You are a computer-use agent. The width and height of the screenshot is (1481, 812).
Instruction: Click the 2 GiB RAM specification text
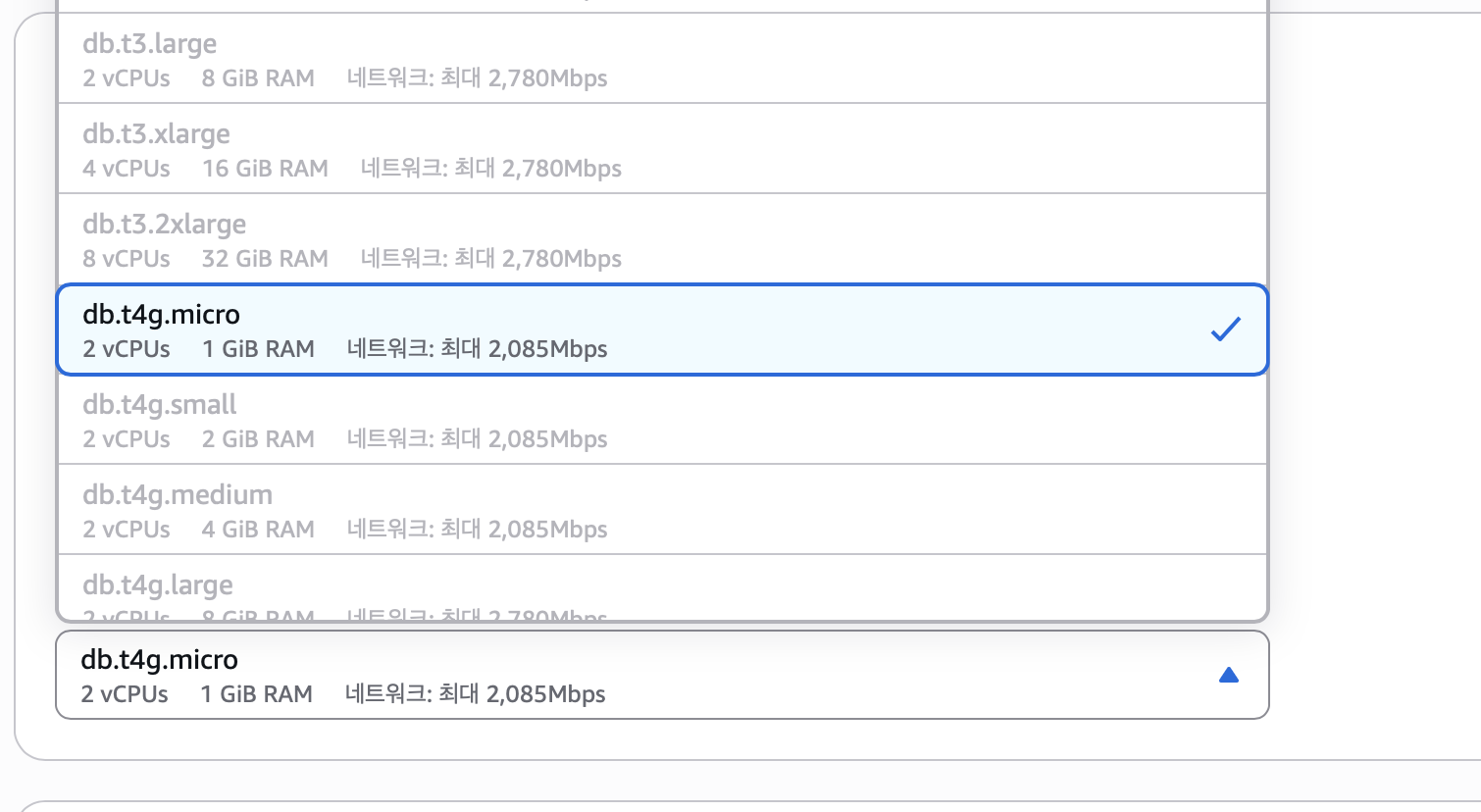pos(258,439)
